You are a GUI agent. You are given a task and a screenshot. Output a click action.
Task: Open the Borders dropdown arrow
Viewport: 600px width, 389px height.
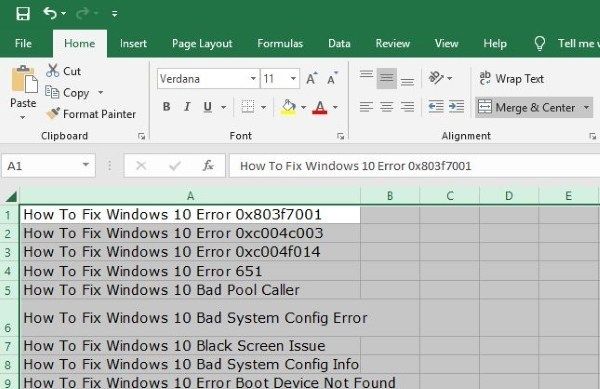tap(263, 107)
